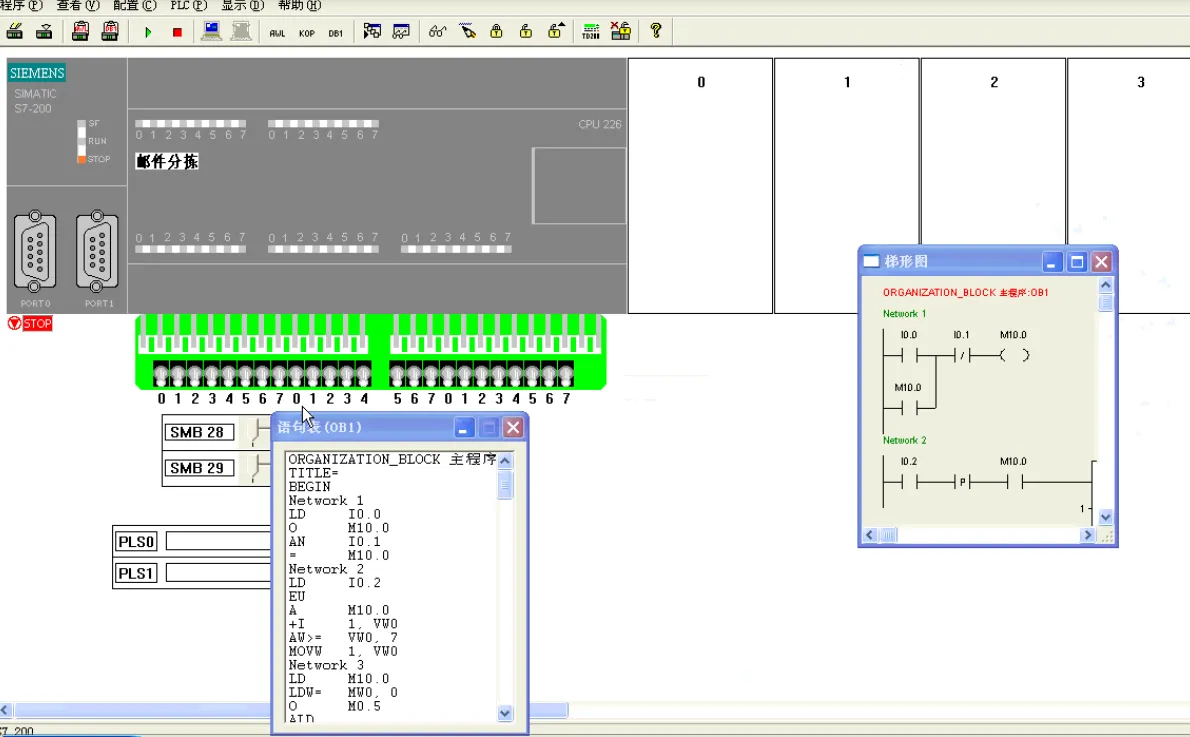Maximize the 梯形图 ladder window
Viewport: 1190px width, 737px height.
click(1076, 262)
